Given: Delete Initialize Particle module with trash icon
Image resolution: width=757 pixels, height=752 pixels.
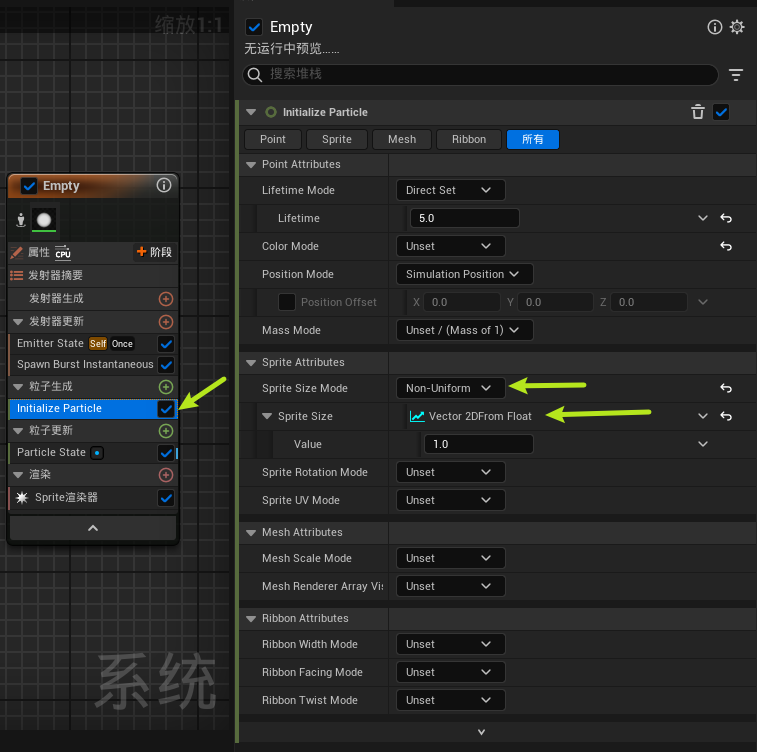Looking at the screenshot, I should coord(698,112).
